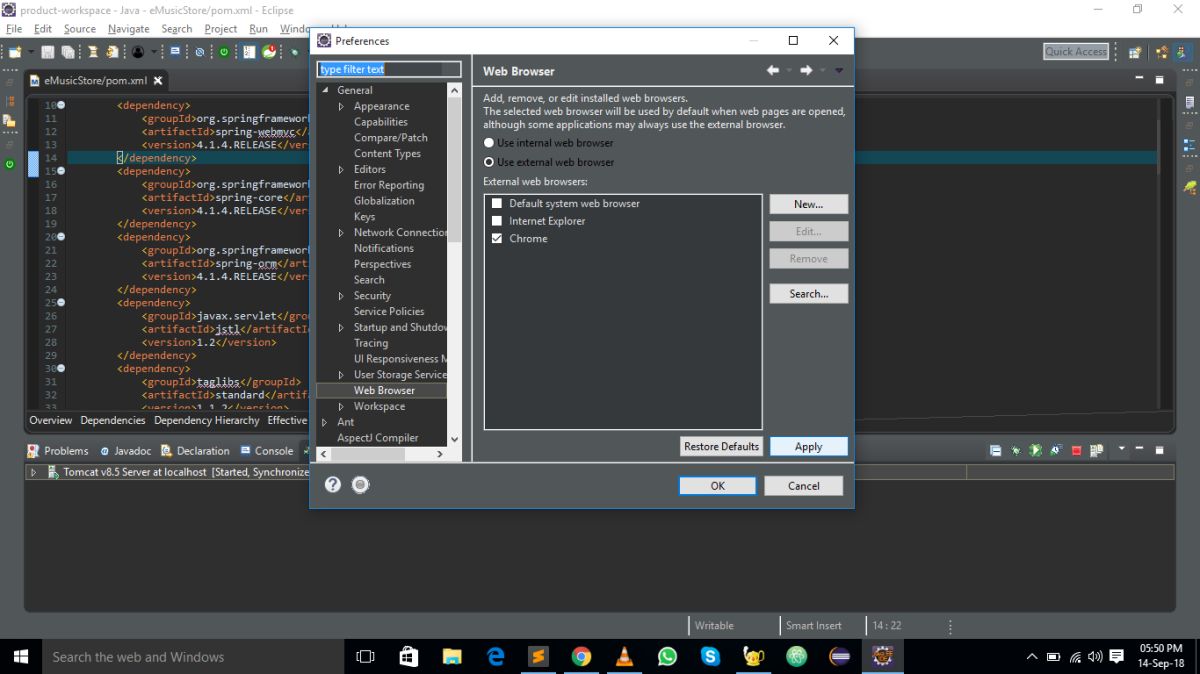Click the New... browser button

coord(808,204)
